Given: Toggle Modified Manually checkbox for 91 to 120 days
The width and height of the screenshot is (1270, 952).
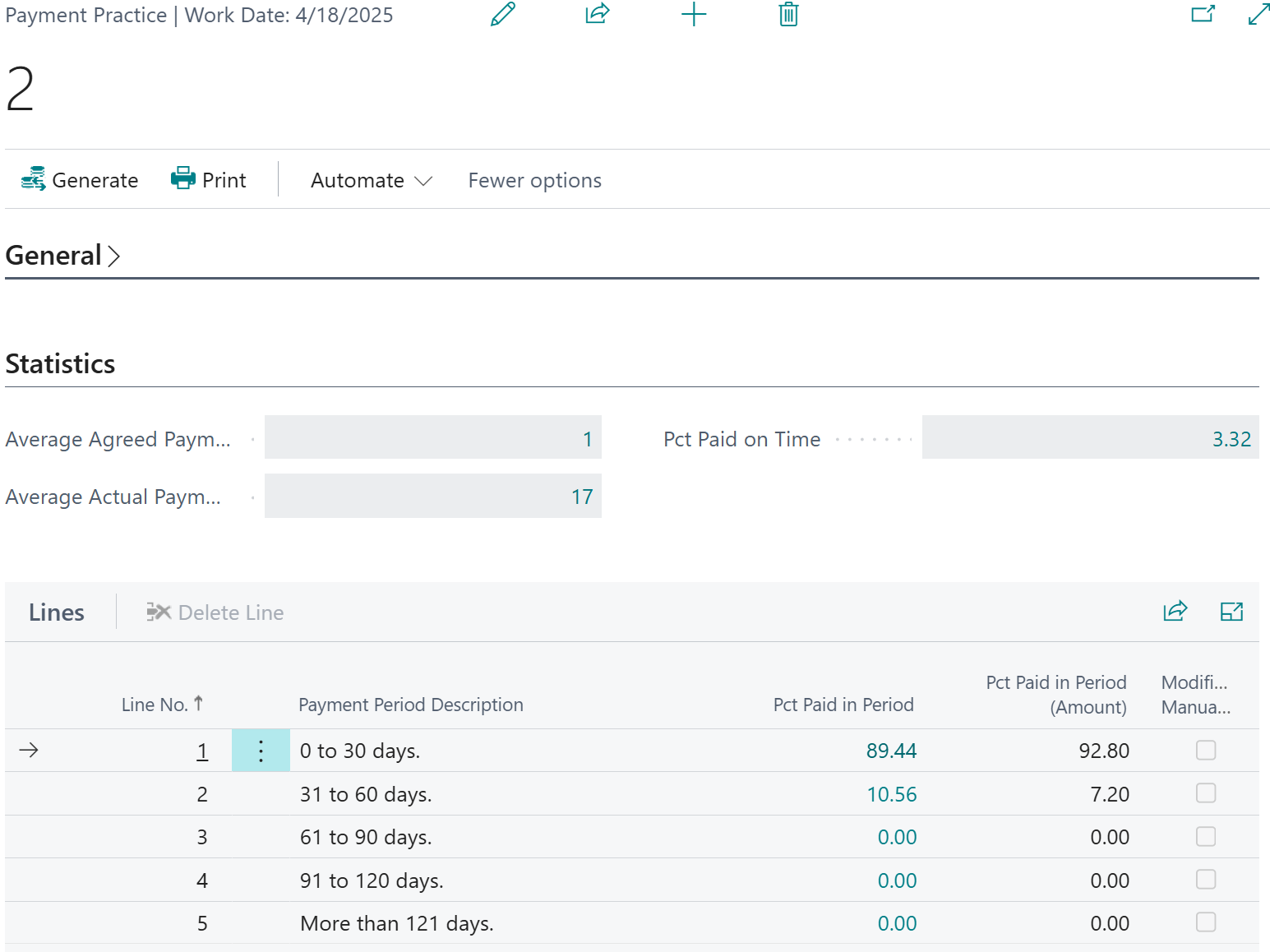Looking at the screenshot, I should [x=1206, y=879].
